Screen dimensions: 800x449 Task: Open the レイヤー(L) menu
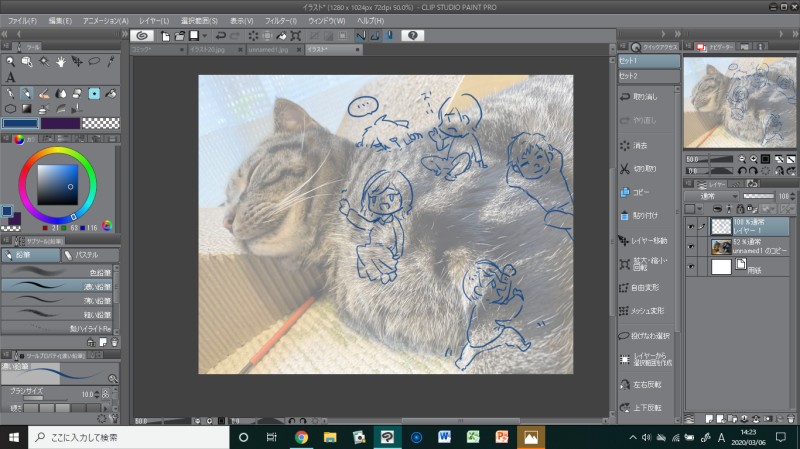154,21
